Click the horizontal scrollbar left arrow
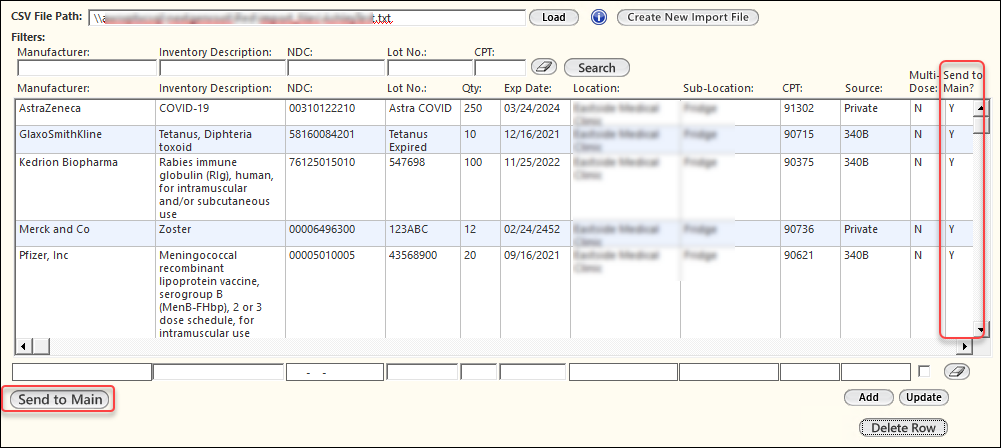1001x448 pixels. pos(24,347)
